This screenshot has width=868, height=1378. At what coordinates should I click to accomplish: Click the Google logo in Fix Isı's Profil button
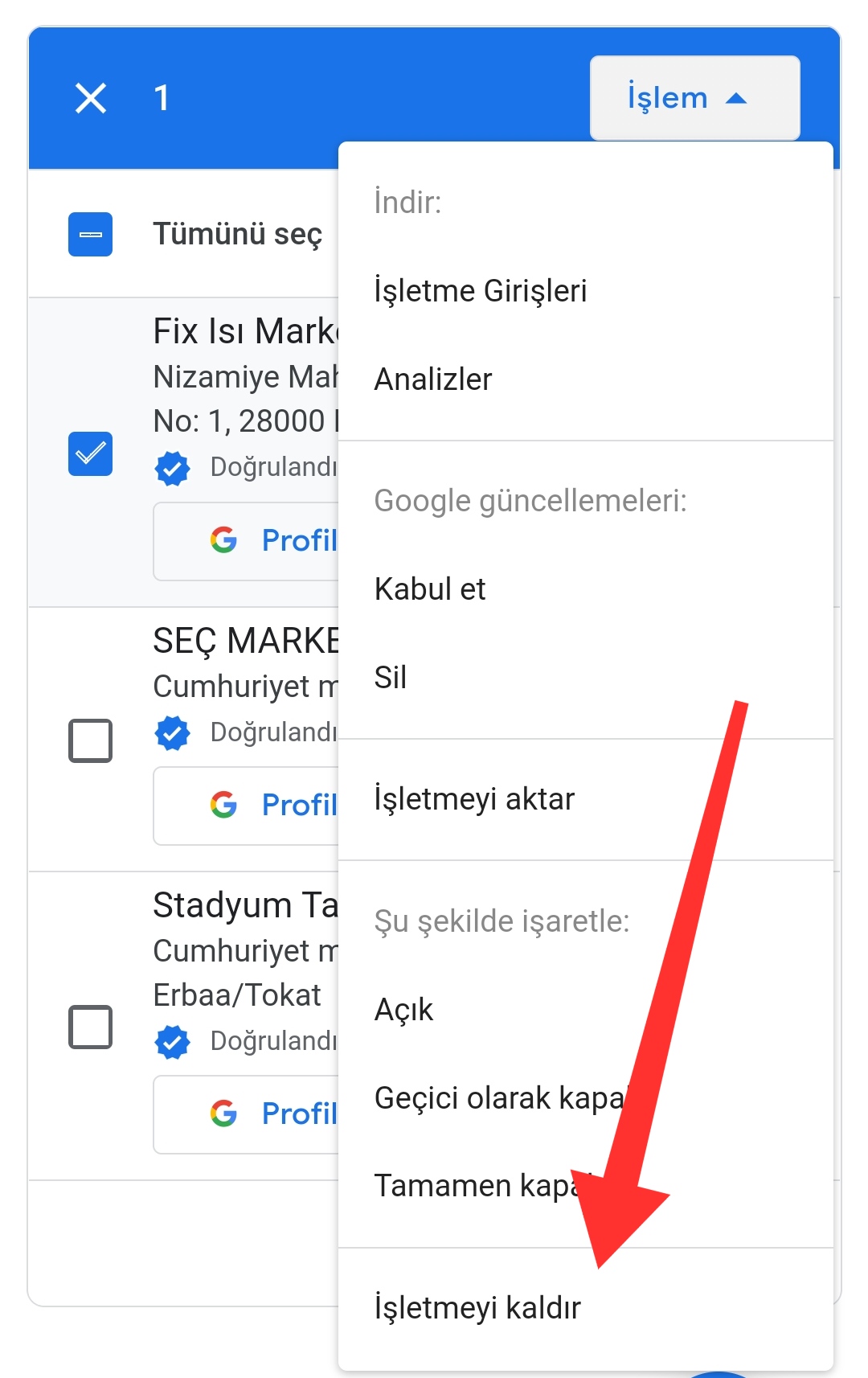(223, 540)
